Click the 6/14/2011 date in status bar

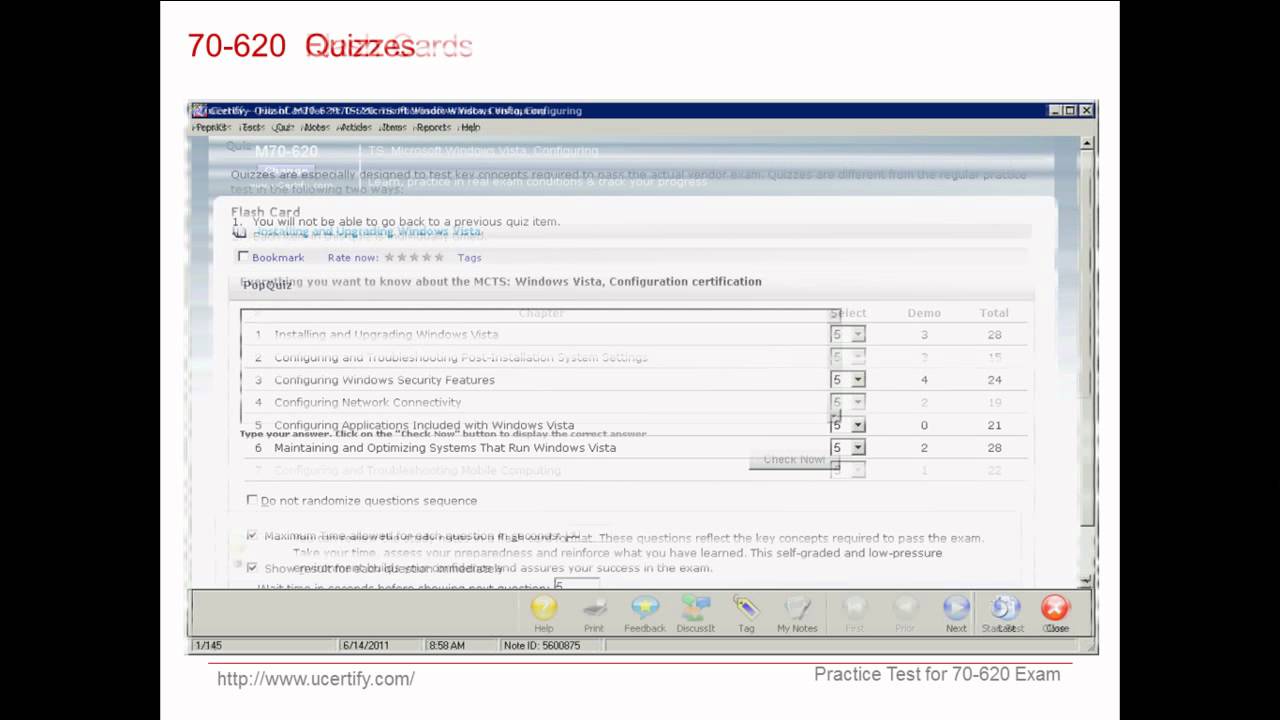click(366, 645)
